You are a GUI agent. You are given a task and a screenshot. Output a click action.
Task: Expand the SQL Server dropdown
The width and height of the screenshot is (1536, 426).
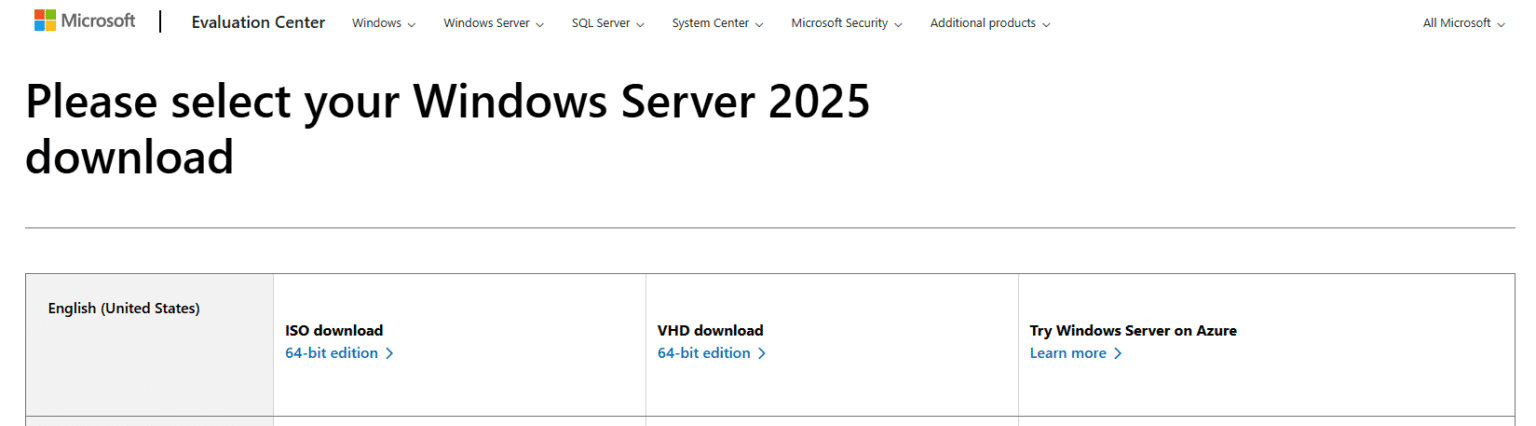coord(607,23)
